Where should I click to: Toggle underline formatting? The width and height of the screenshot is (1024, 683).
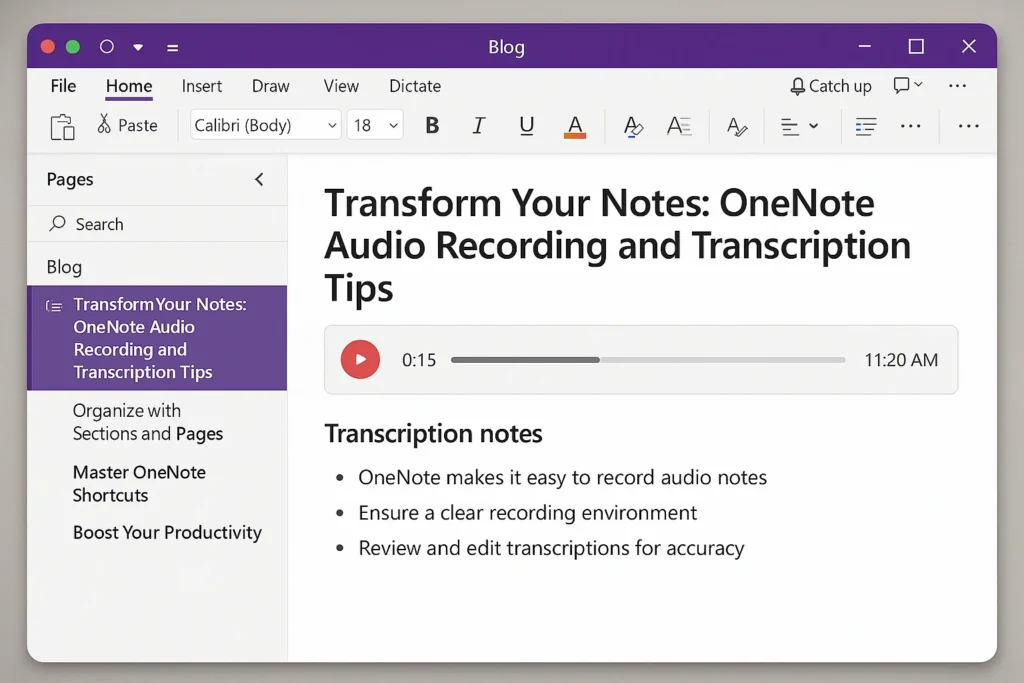click(527, 125)
